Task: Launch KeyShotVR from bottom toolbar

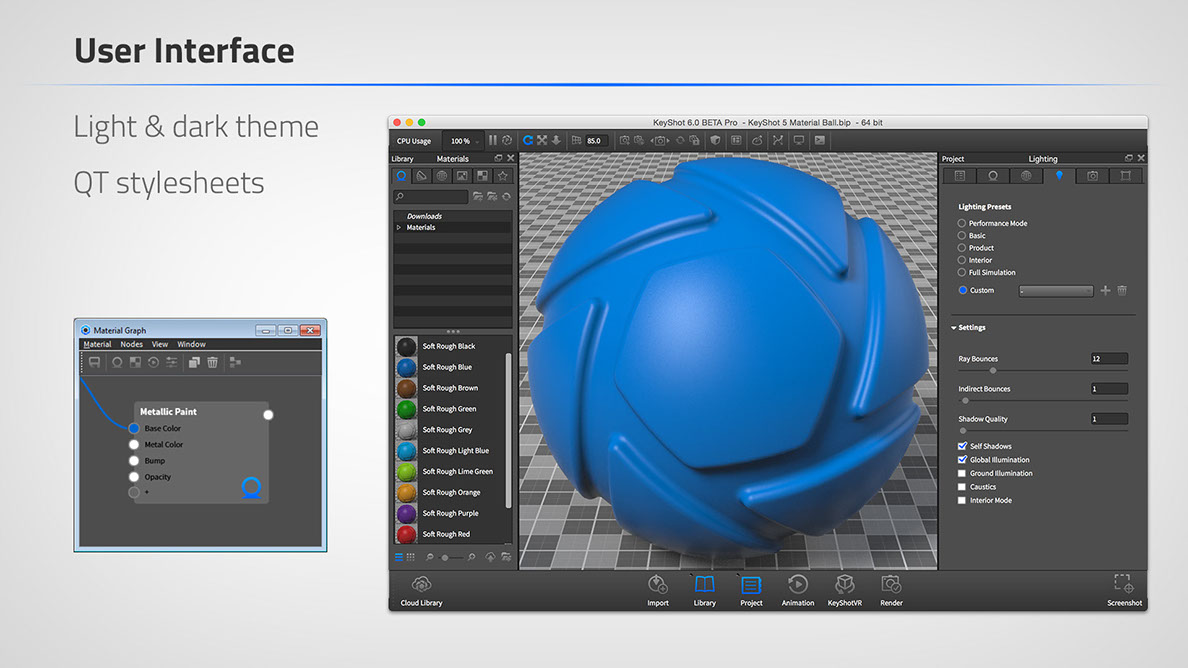Action: pos(844,586)
